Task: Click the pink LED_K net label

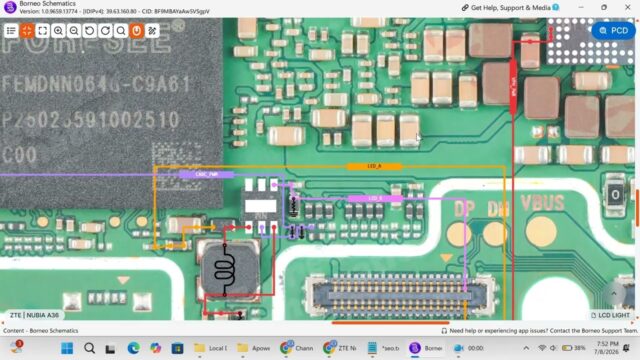Action: click(375, 198)
